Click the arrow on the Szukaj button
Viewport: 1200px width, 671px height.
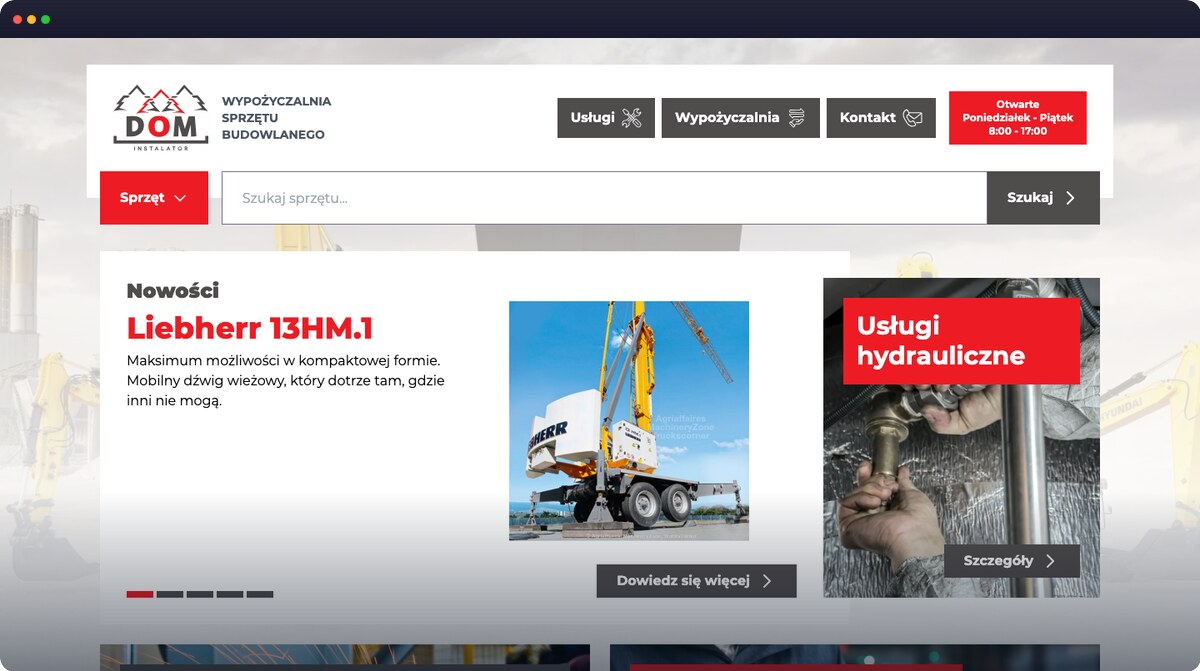1070,198
